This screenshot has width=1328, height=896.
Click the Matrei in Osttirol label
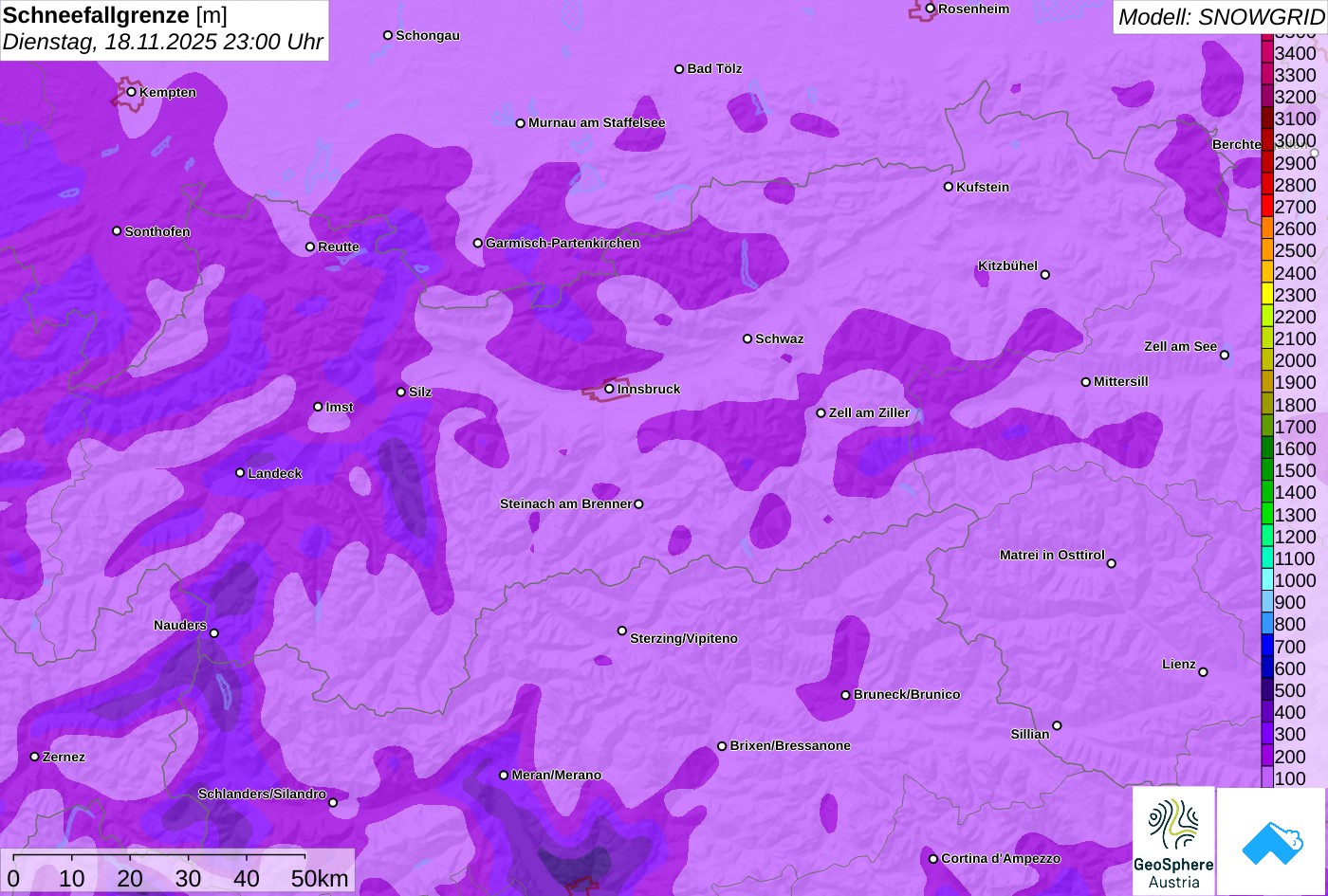click(x=1052, y=555)
